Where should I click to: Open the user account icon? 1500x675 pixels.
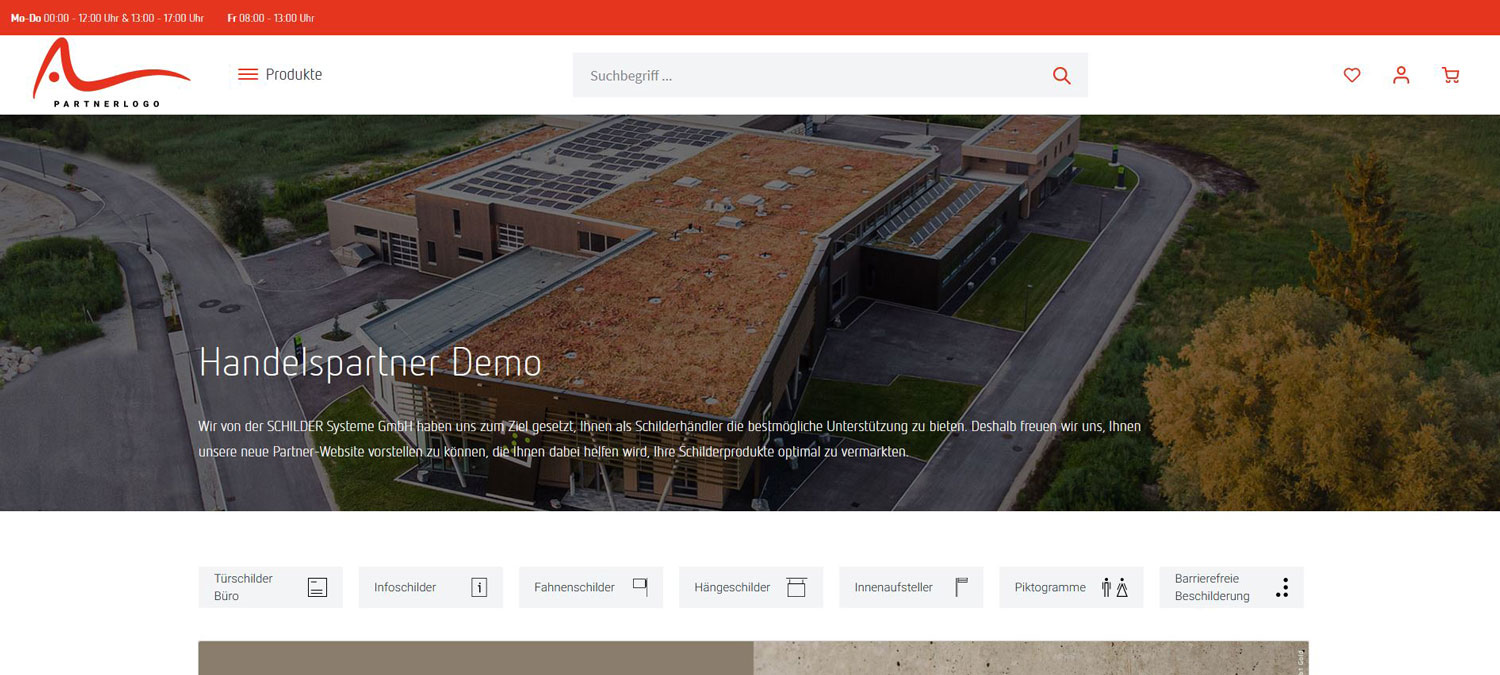(x=1401, y=75)
